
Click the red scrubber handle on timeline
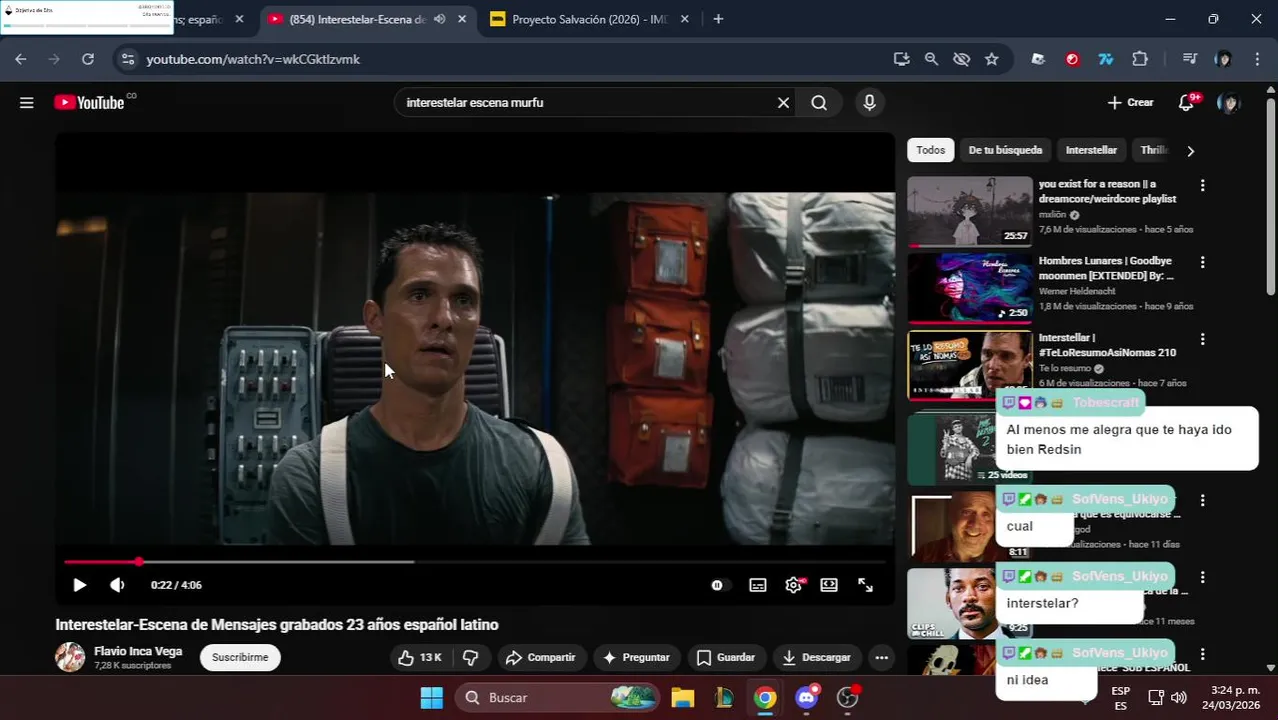[139, 562]
